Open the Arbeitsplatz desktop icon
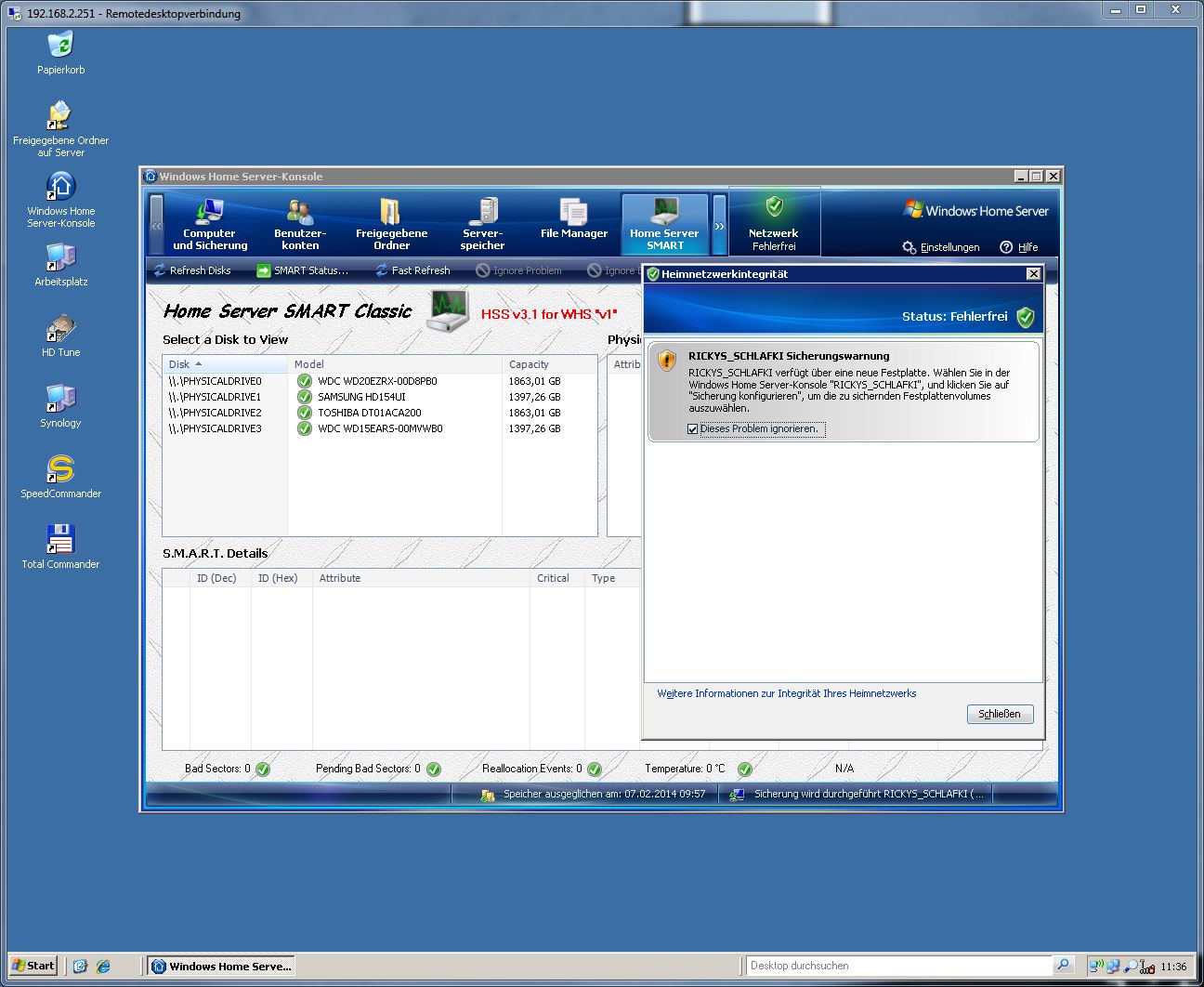This screenshot has width=1204, height=987. (60, 264)
